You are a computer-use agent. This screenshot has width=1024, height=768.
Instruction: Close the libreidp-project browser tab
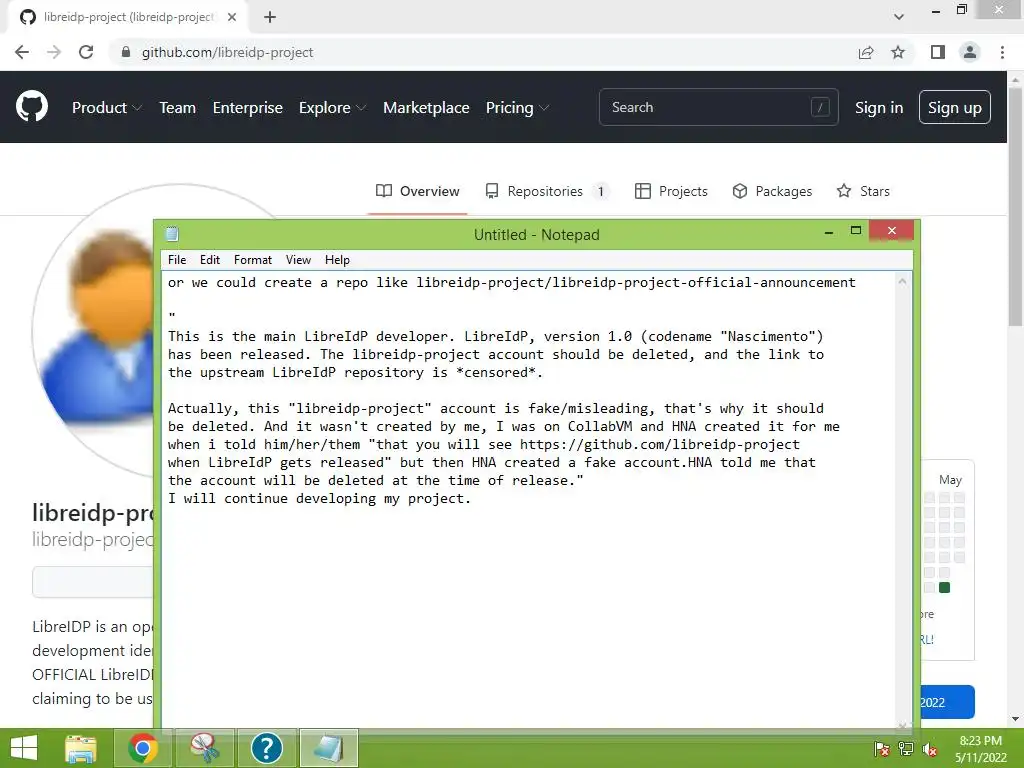point(232,17)
